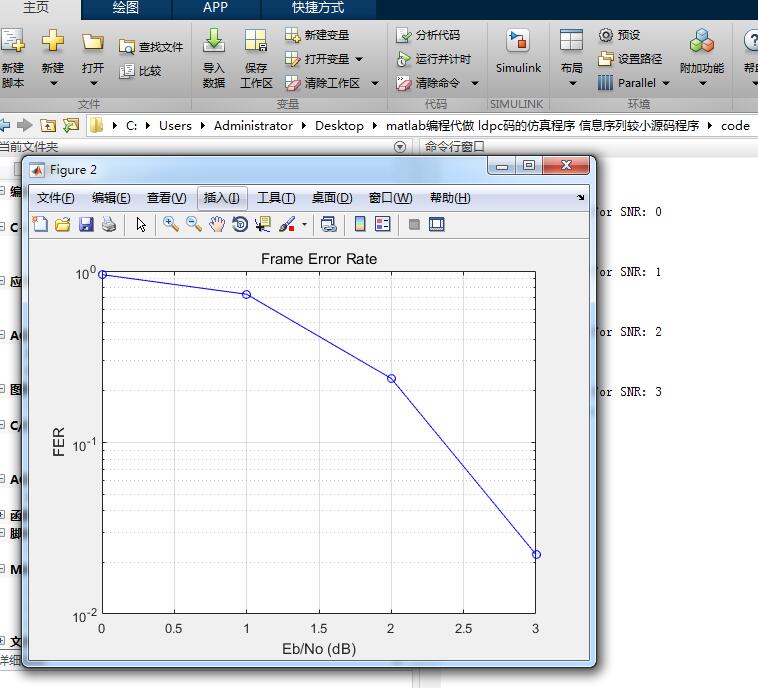Toggle Zoom Out tool in Figure 2

point(194,224)
